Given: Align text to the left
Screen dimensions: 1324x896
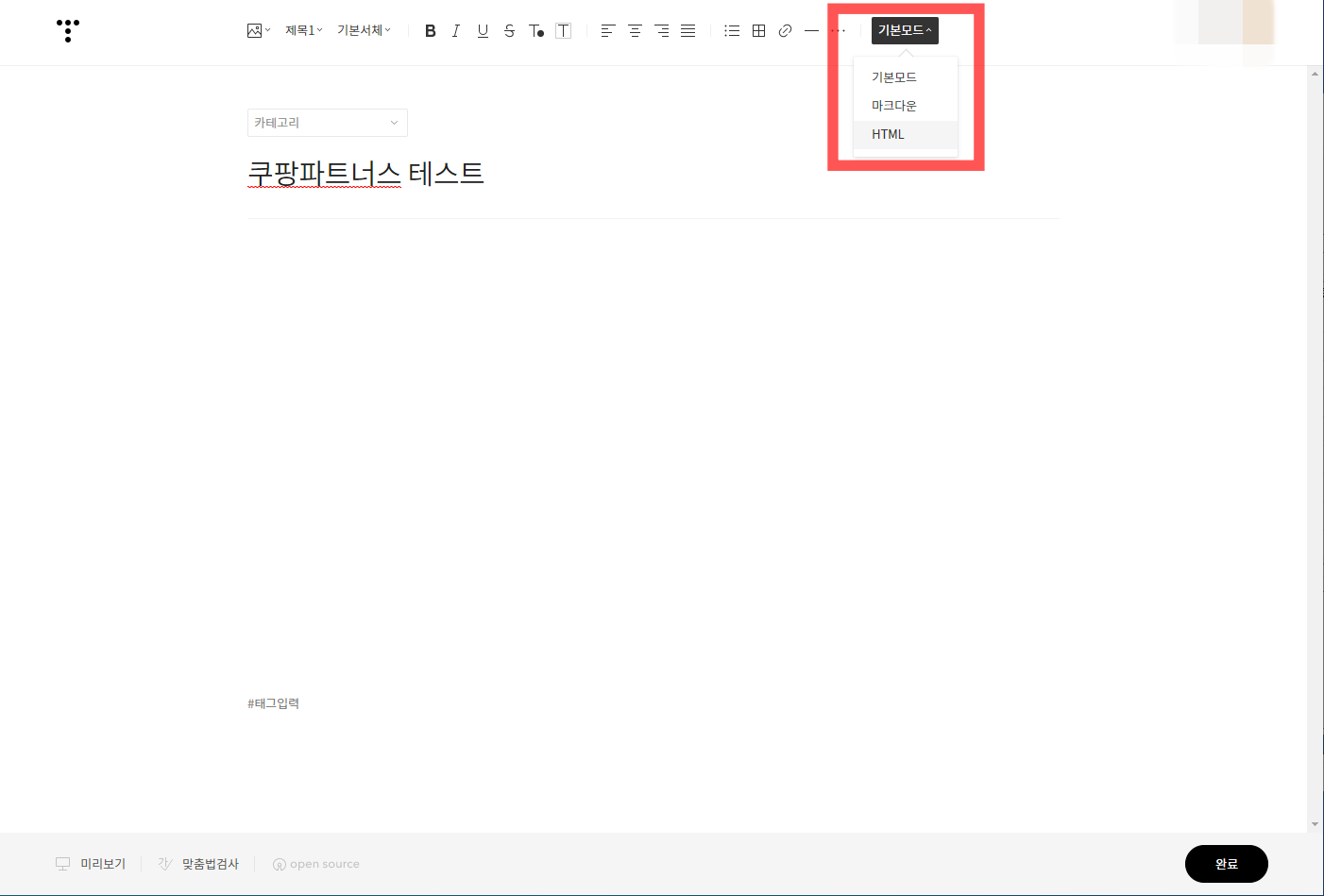Looking at the screenshot, I should pyautogui.click(x=608, y=30).
